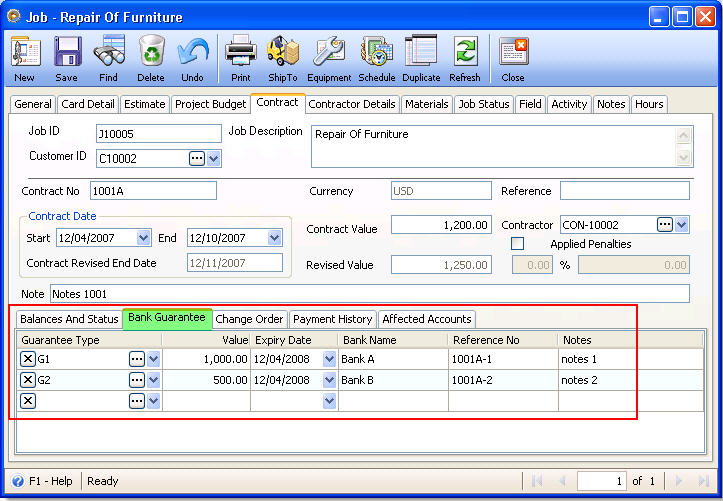Save the job record
Image resolution: width=723 pixels, height=501 pixels.
point(67,59)
